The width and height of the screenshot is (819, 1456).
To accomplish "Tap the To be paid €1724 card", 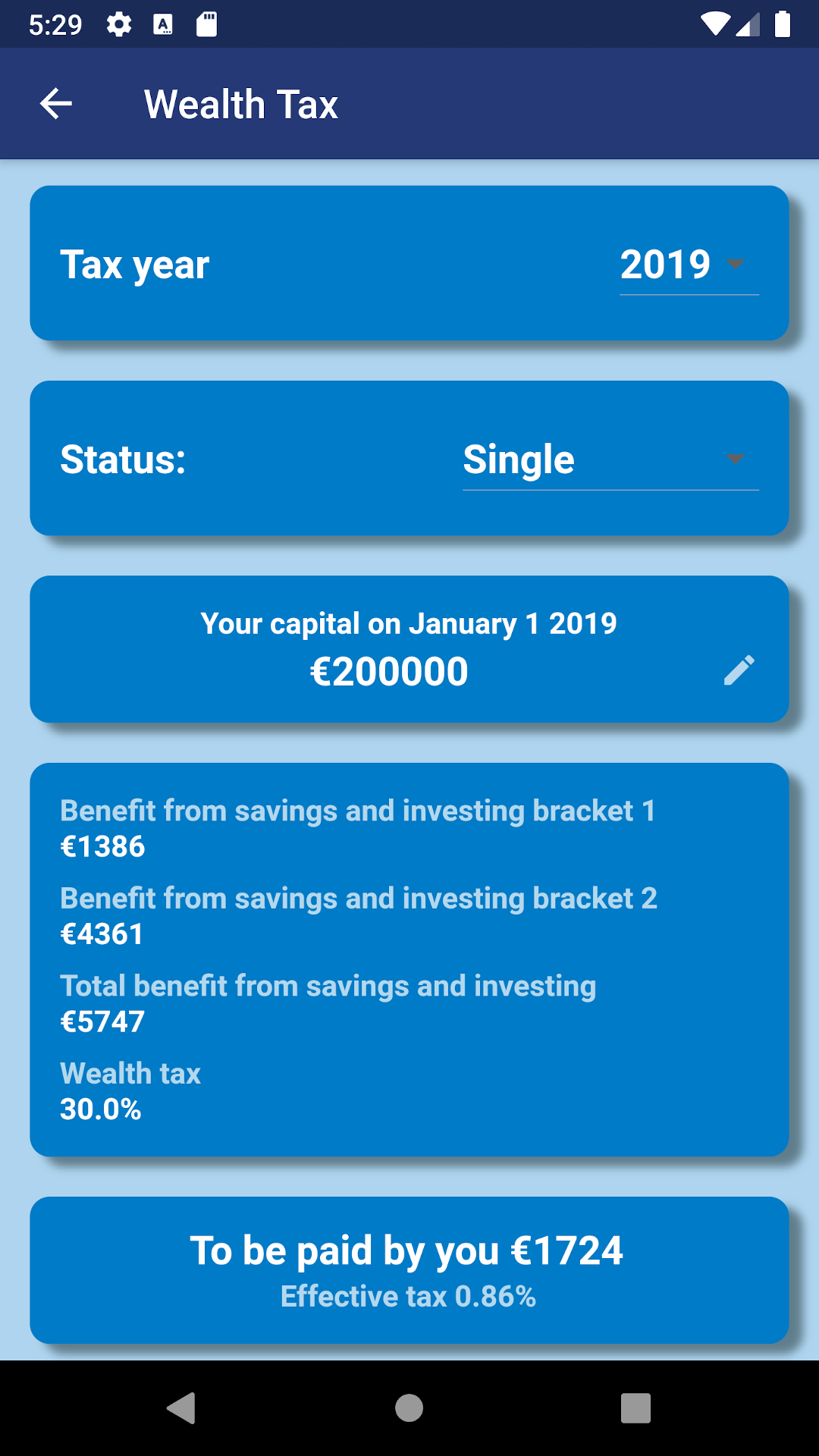I will (409, 1270).
